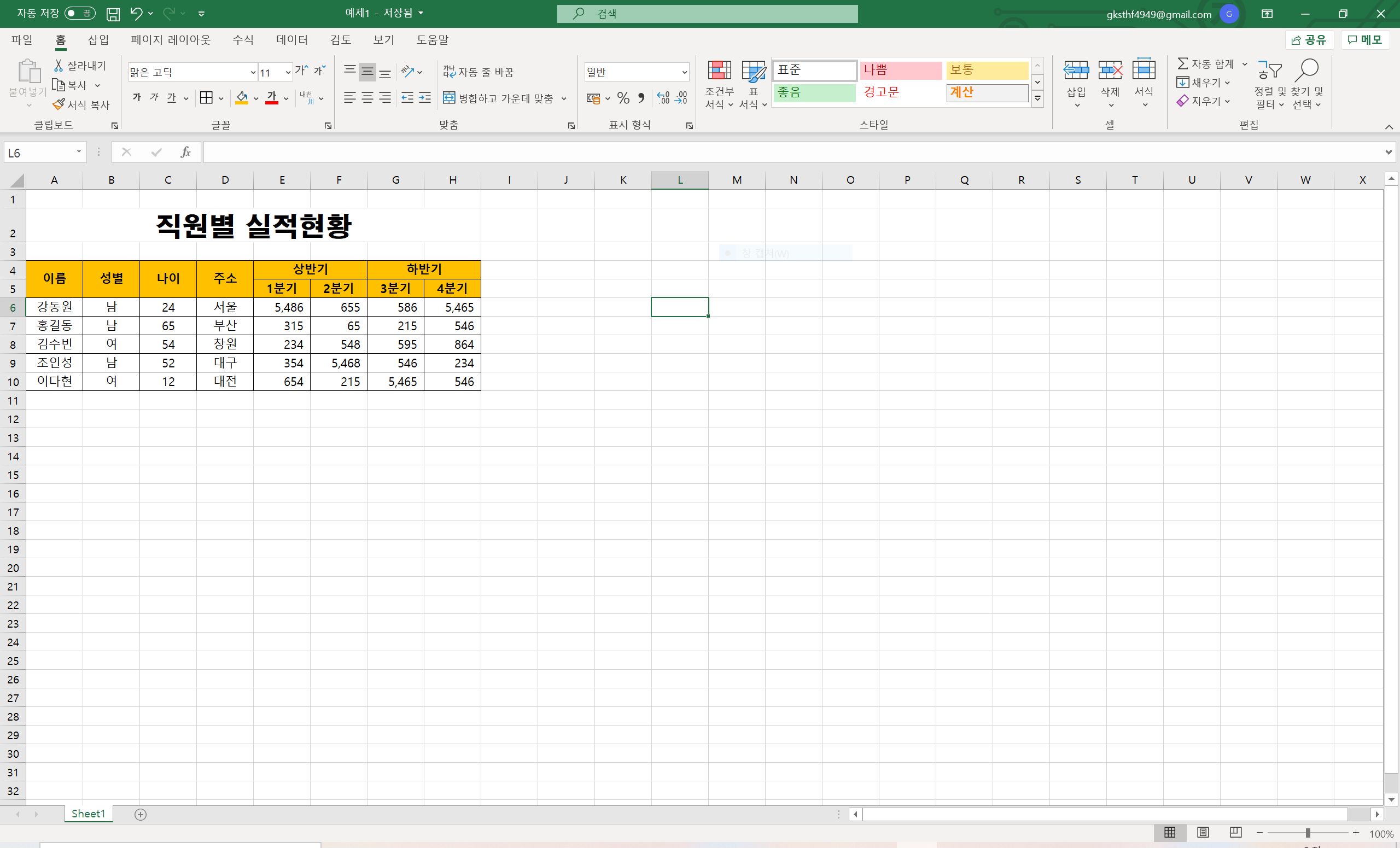Click the zoom slider handle

1308,833
